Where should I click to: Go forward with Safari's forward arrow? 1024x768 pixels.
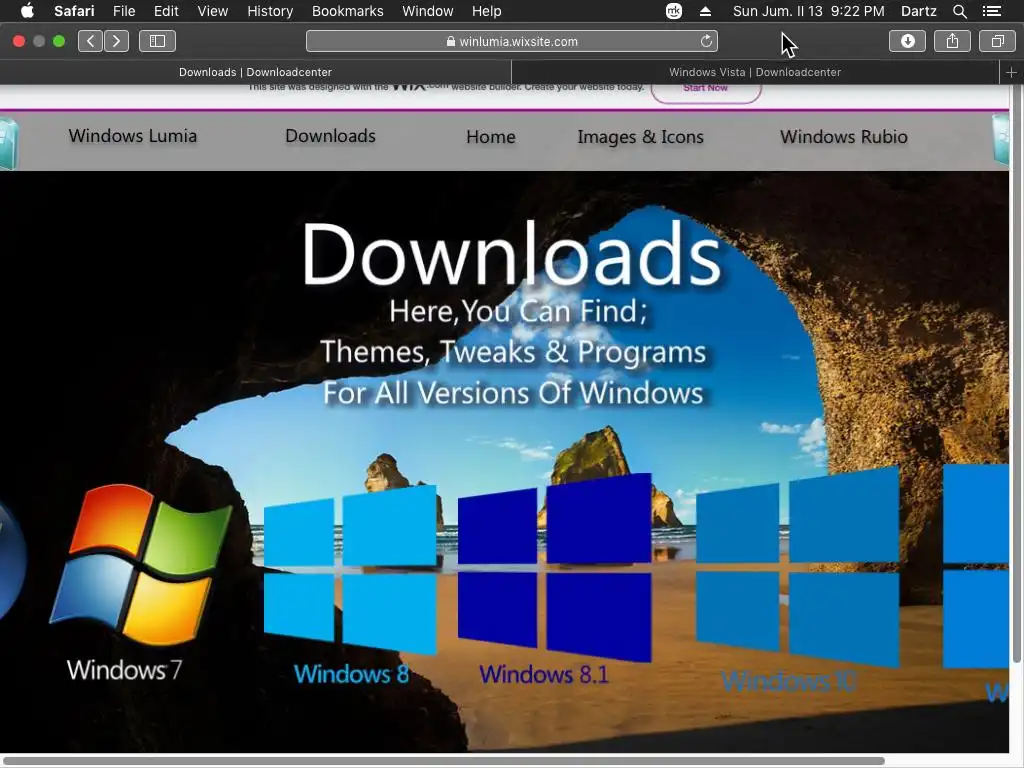click(x=116, y=41)
